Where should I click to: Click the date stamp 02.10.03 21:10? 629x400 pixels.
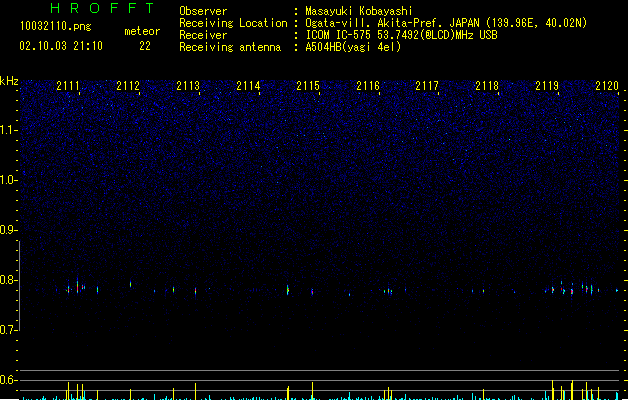[61, 46]
